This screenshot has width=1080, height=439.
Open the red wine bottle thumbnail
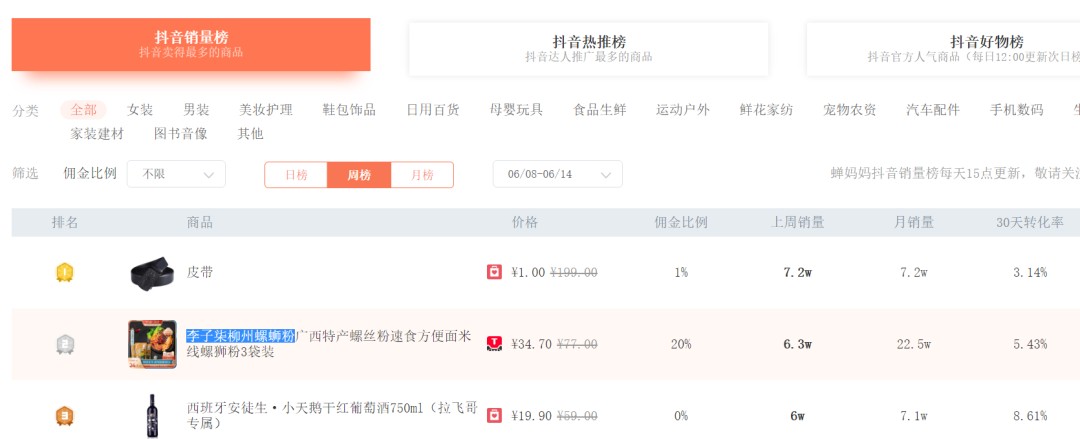152,416
